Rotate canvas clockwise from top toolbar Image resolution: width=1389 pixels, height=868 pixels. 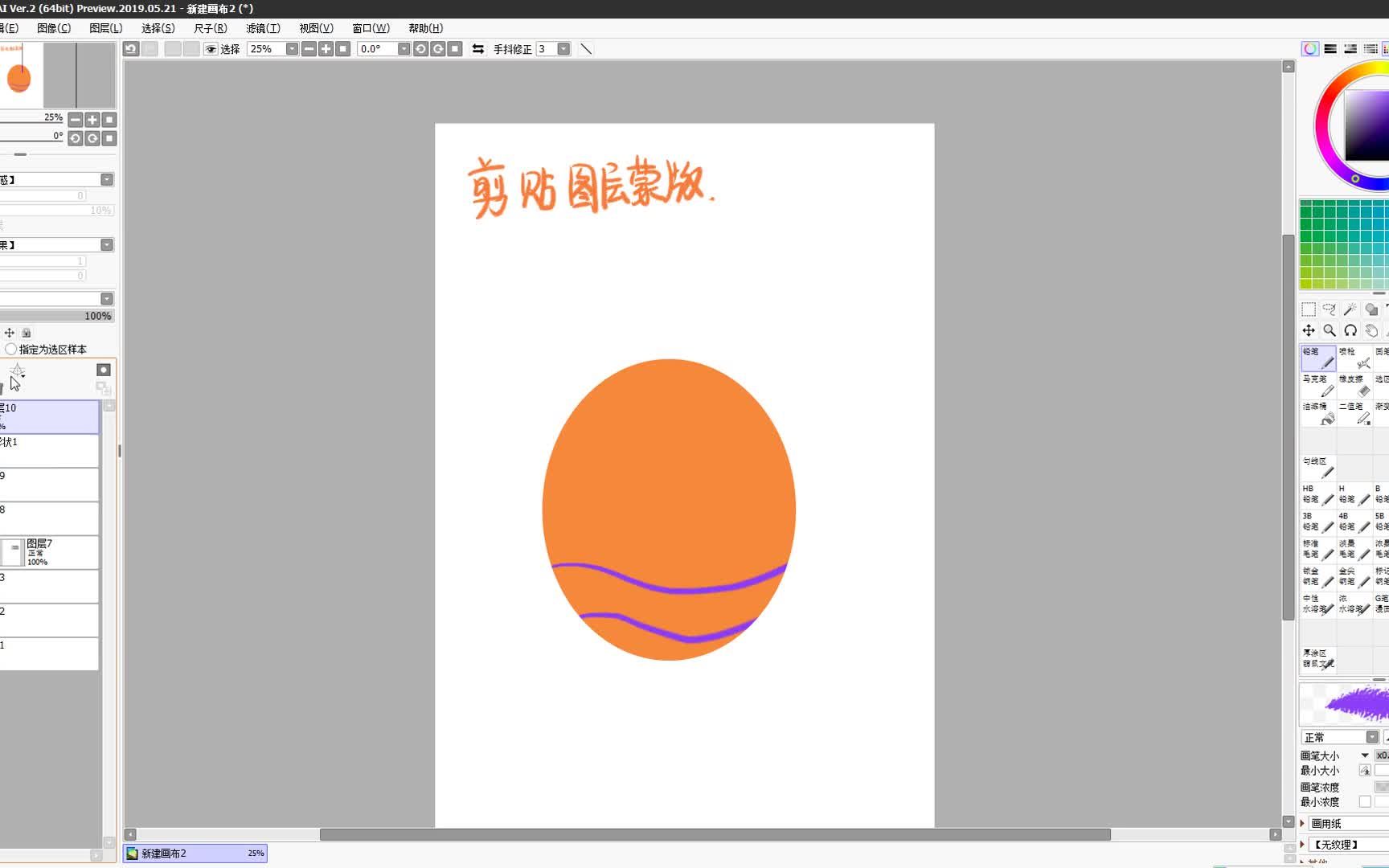pos(438,49)
